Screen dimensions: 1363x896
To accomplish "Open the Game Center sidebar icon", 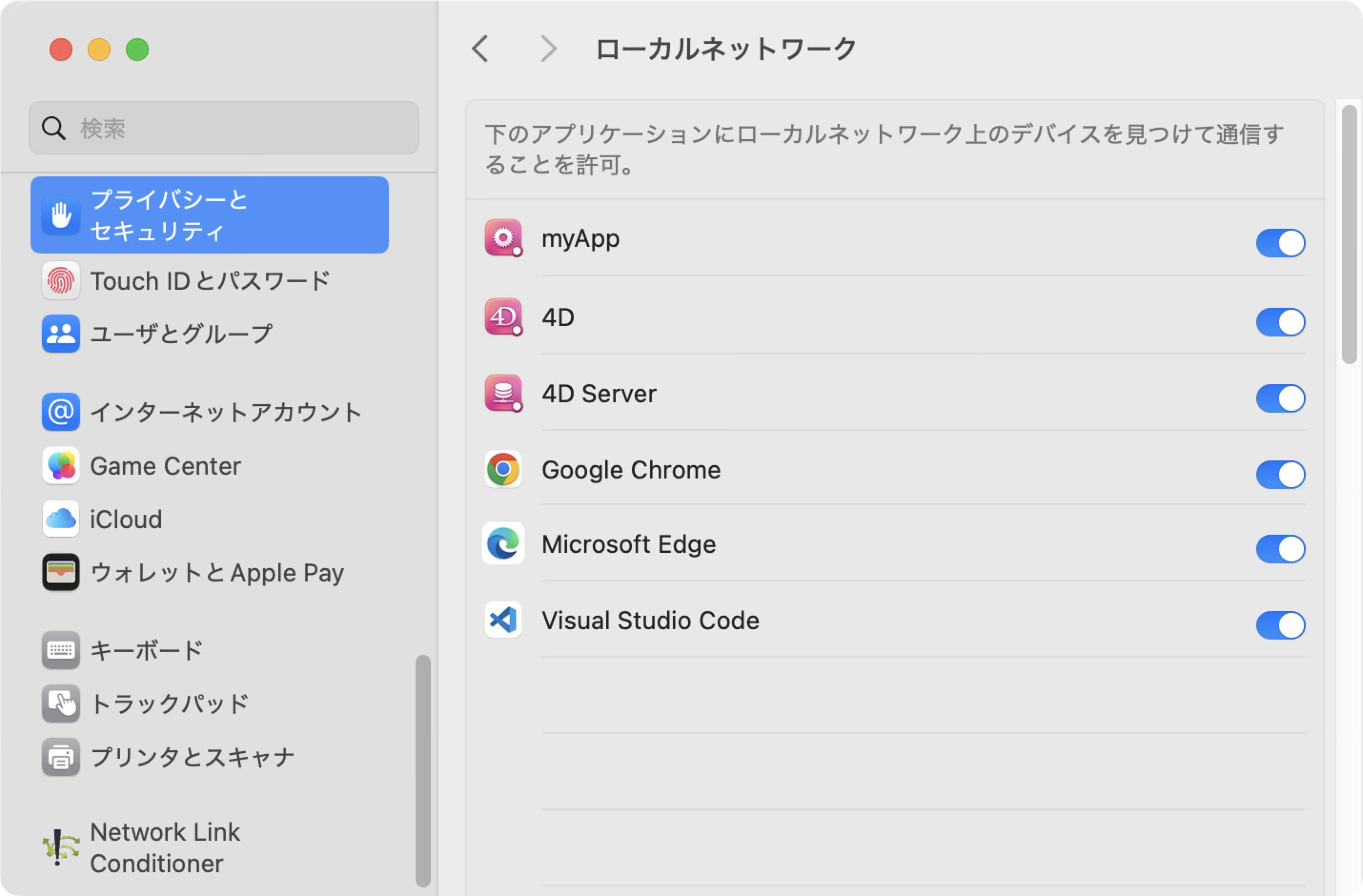I will point(61,466).
